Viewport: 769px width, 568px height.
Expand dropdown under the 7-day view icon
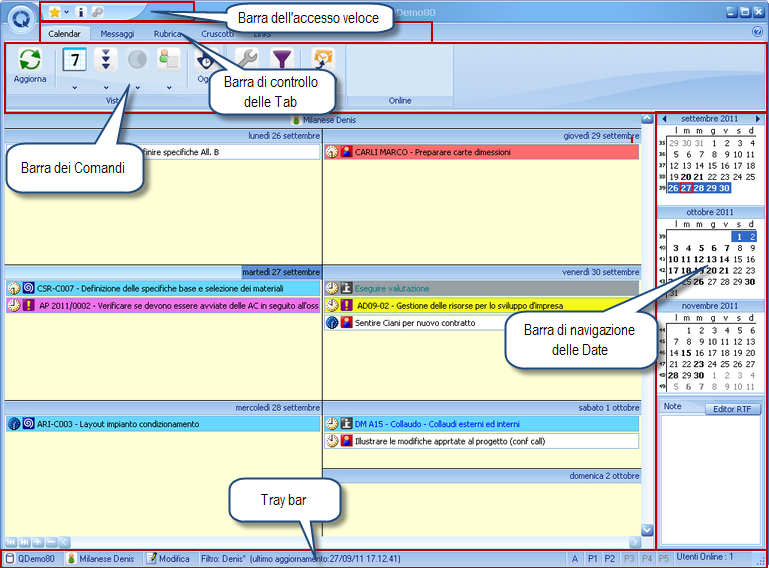(x=75, y=88)
